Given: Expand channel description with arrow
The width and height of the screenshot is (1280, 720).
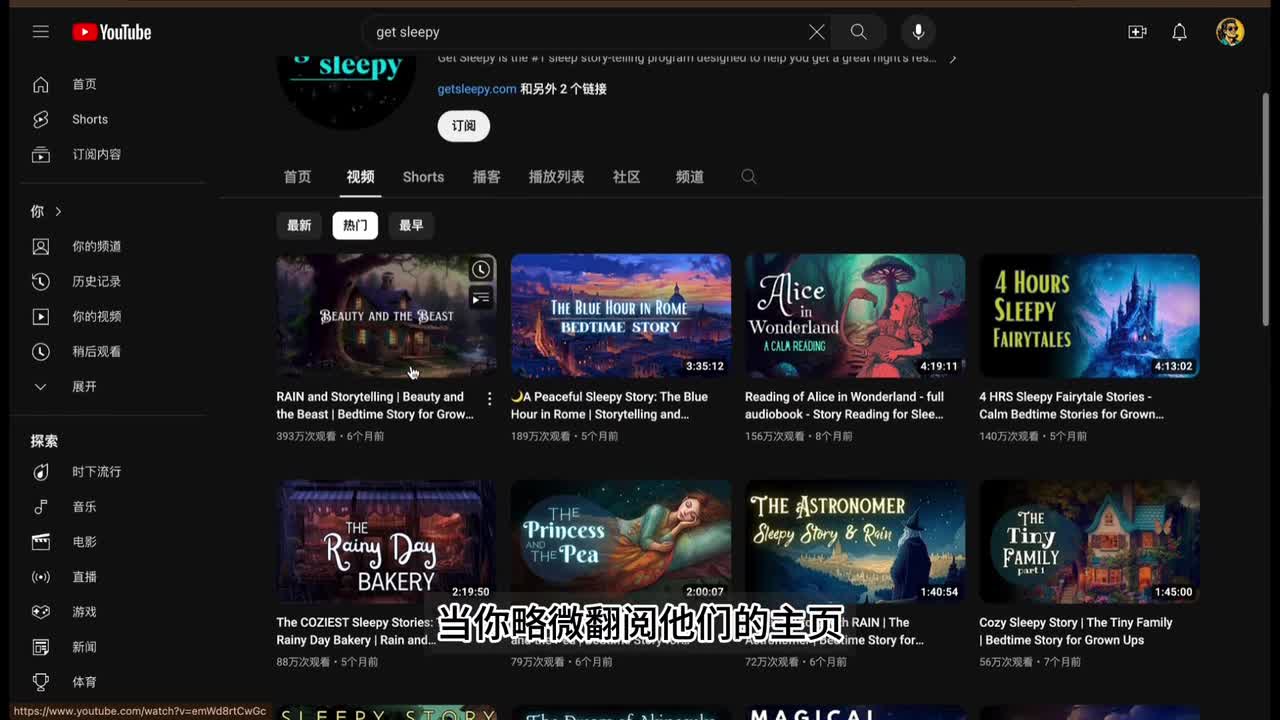Looking at the screenshot, I should click(x=952, y=59).
